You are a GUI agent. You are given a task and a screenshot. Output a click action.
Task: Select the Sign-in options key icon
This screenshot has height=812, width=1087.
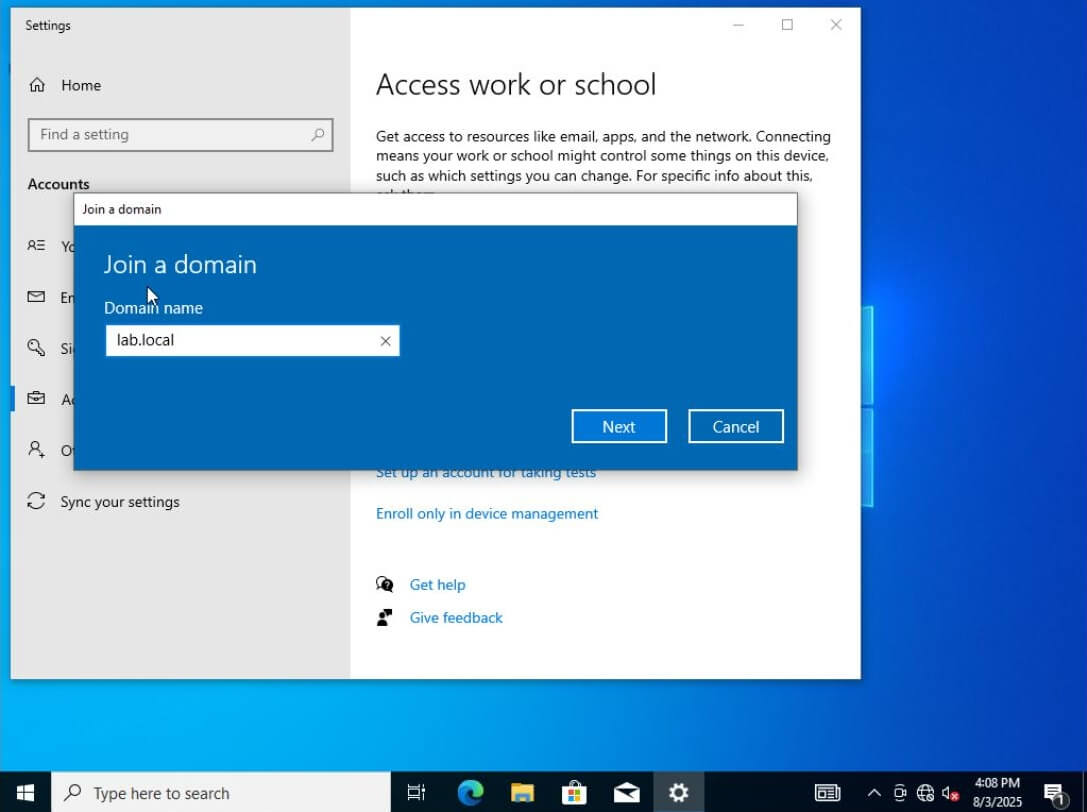coord(36,347)
